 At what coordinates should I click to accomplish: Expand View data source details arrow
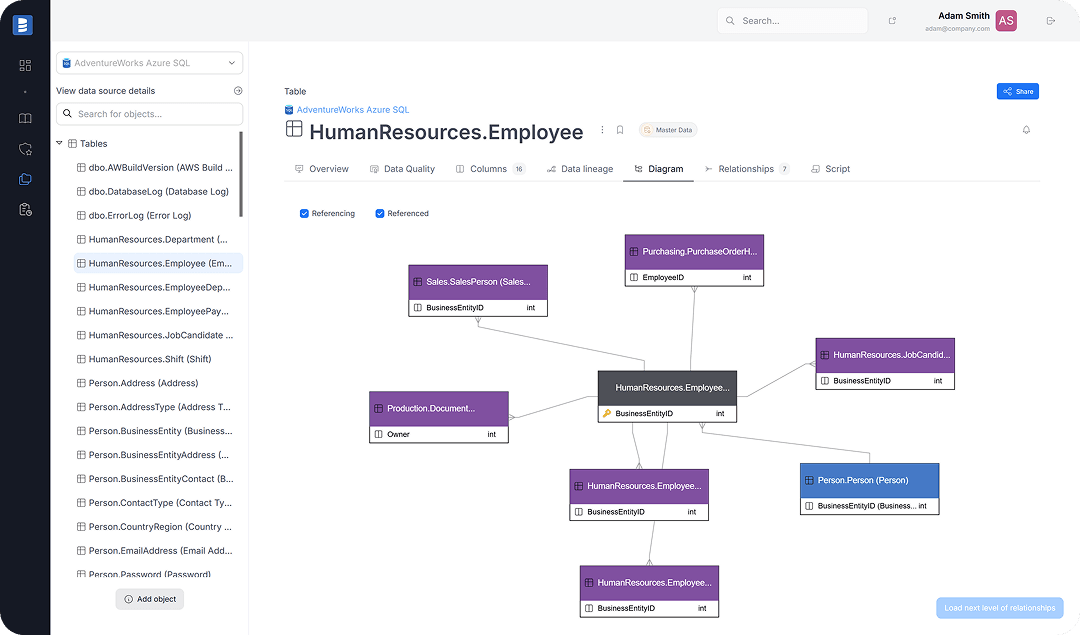[238, 91]
